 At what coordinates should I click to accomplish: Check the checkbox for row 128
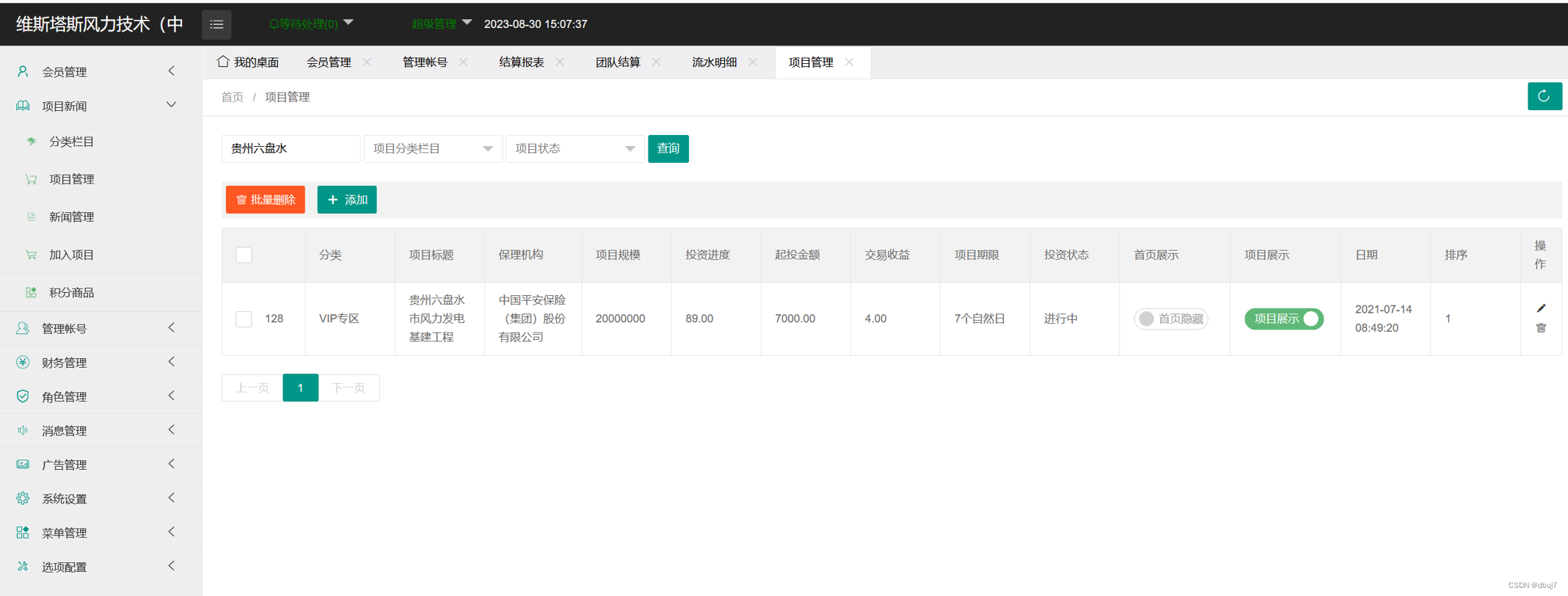244,319
